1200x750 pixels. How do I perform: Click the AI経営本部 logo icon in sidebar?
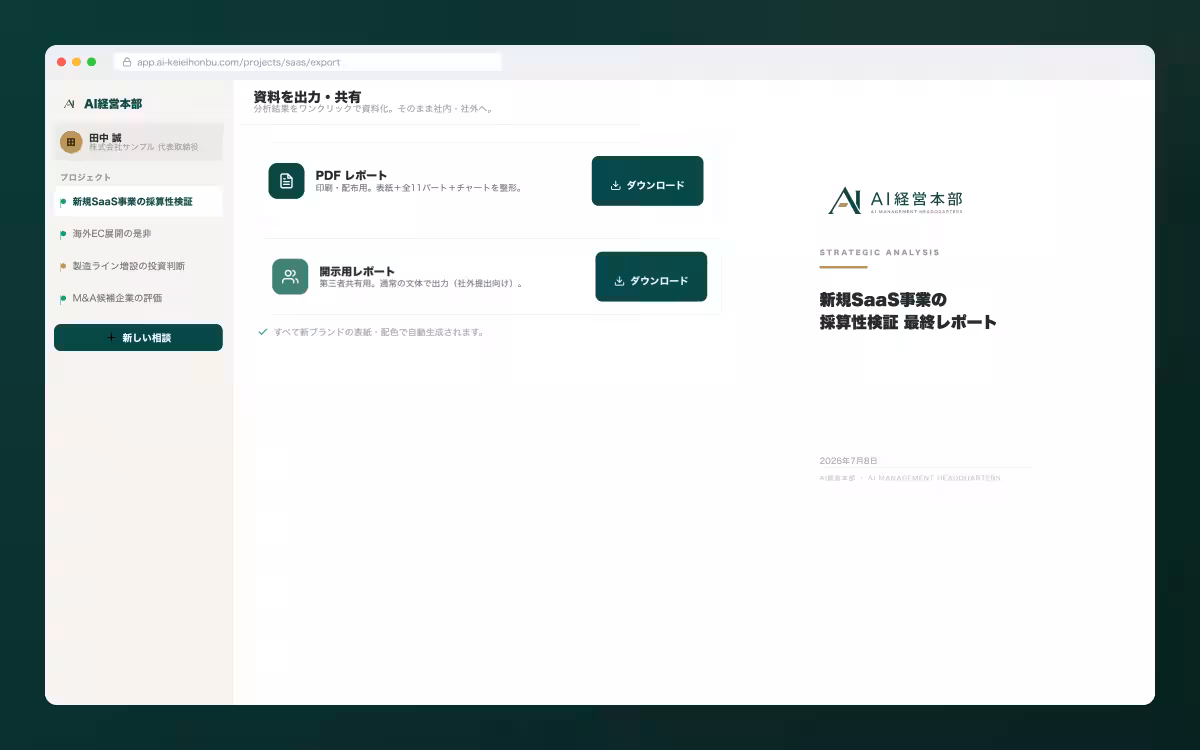click(69, 103)
